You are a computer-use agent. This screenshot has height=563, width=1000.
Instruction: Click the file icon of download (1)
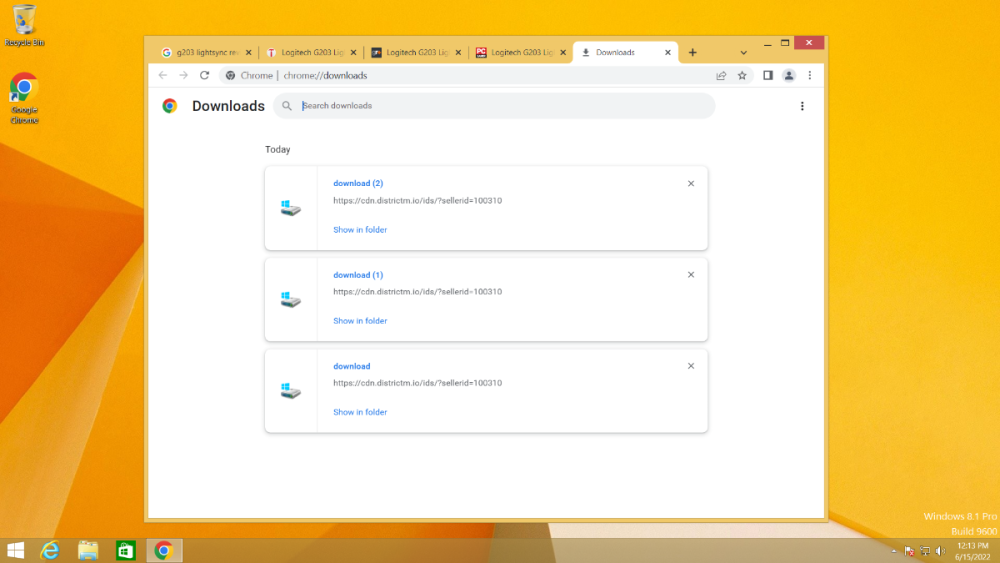[x=291, y=299]
